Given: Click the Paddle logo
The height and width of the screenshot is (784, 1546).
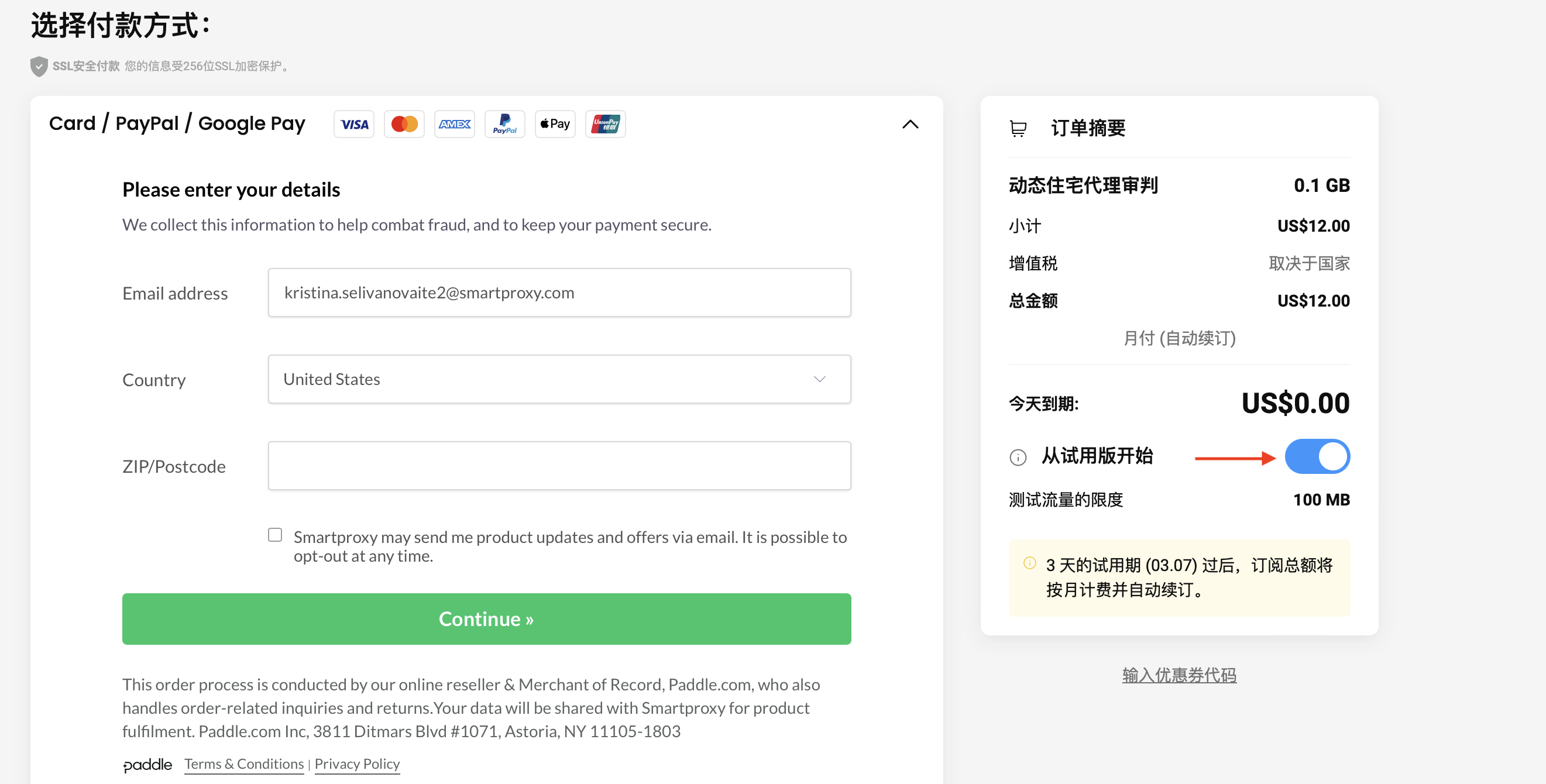Looking at the screenshot, I should tap(147, 764).
